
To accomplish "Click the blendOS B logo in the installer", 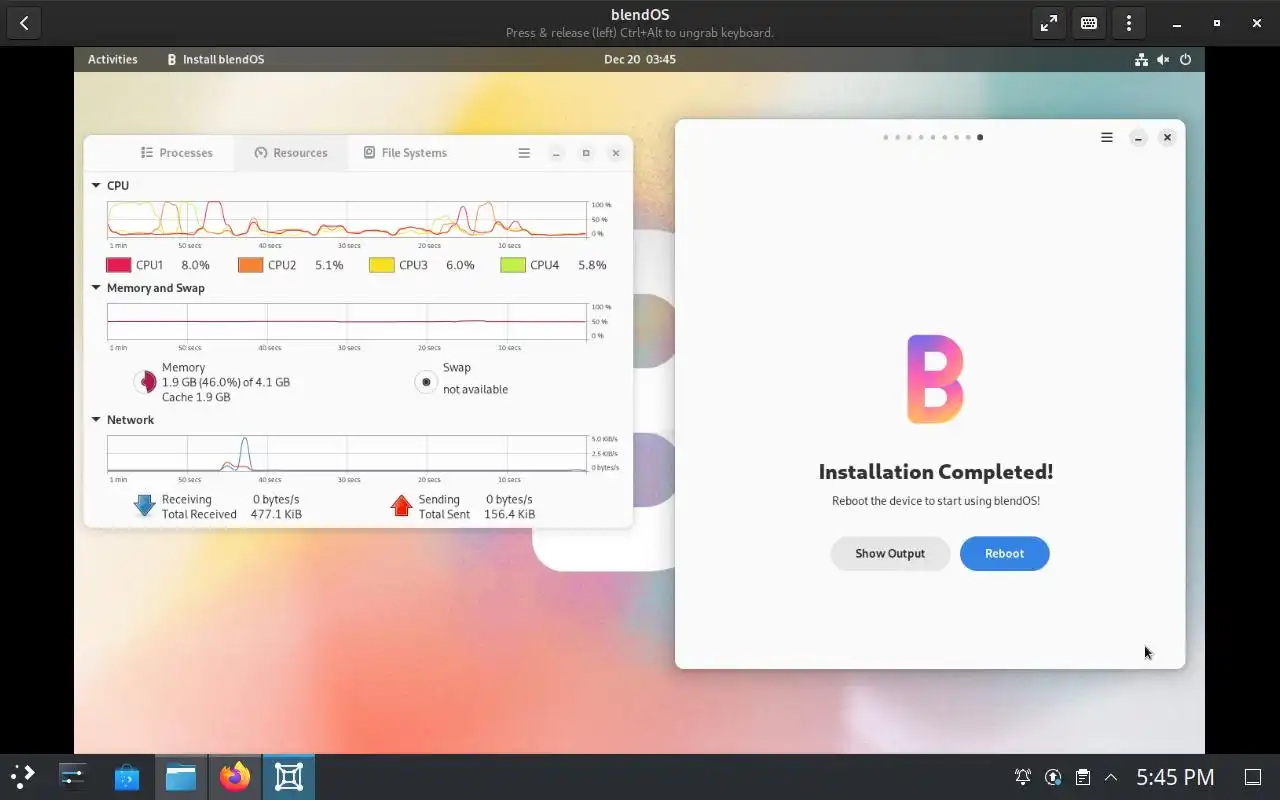I will 935,379.
